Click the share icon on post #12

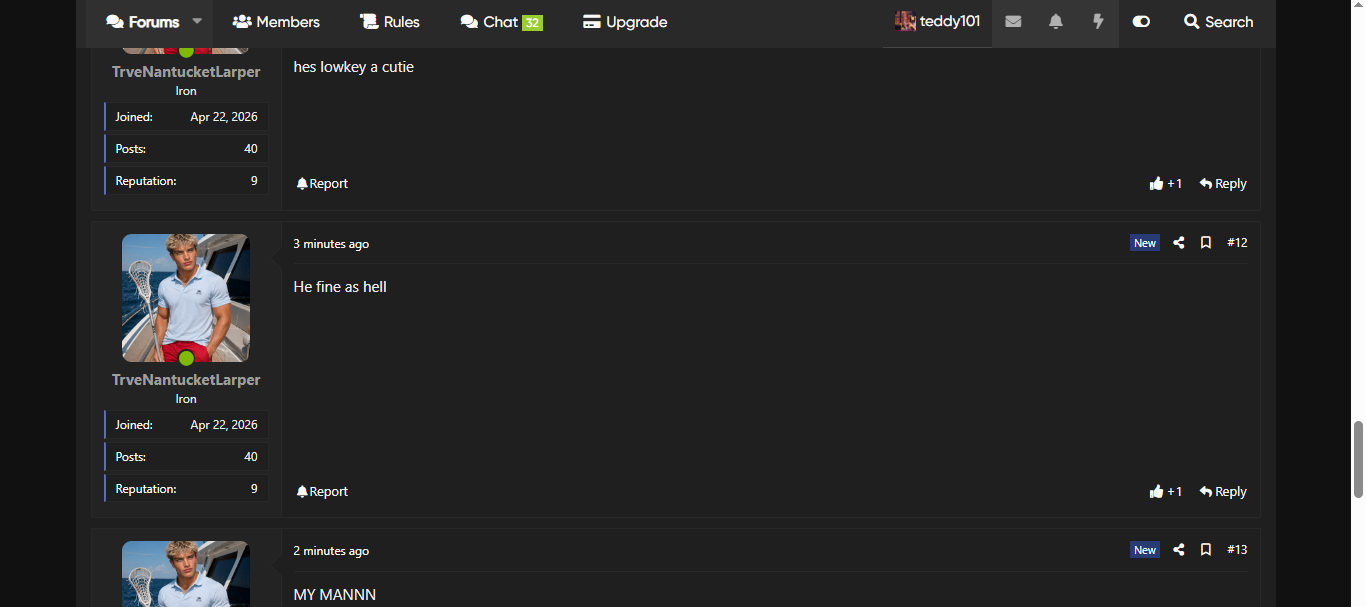pos(1179,243)
